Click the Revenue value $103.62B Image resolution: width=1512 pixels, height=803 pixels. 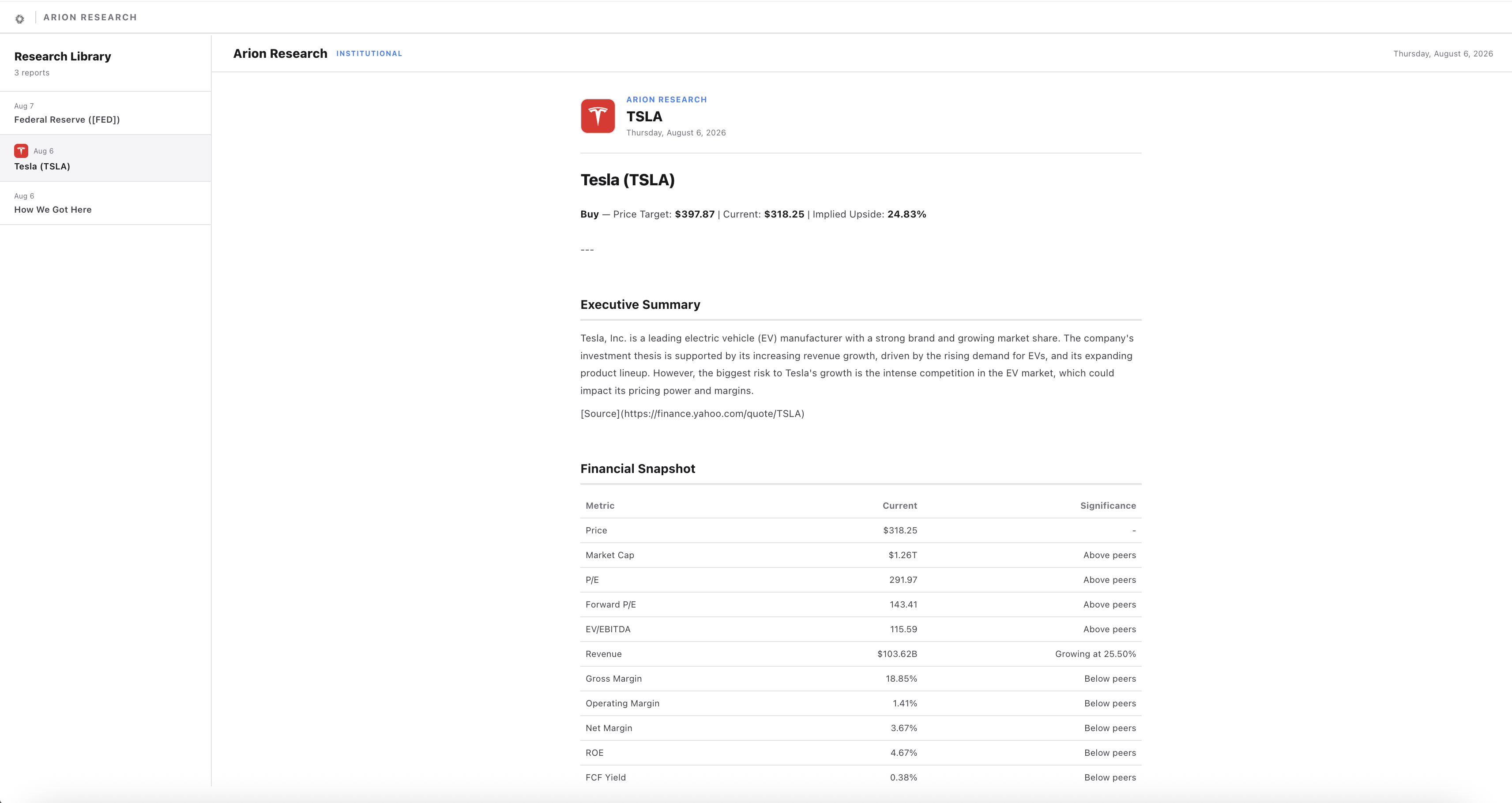click(897, 654)
